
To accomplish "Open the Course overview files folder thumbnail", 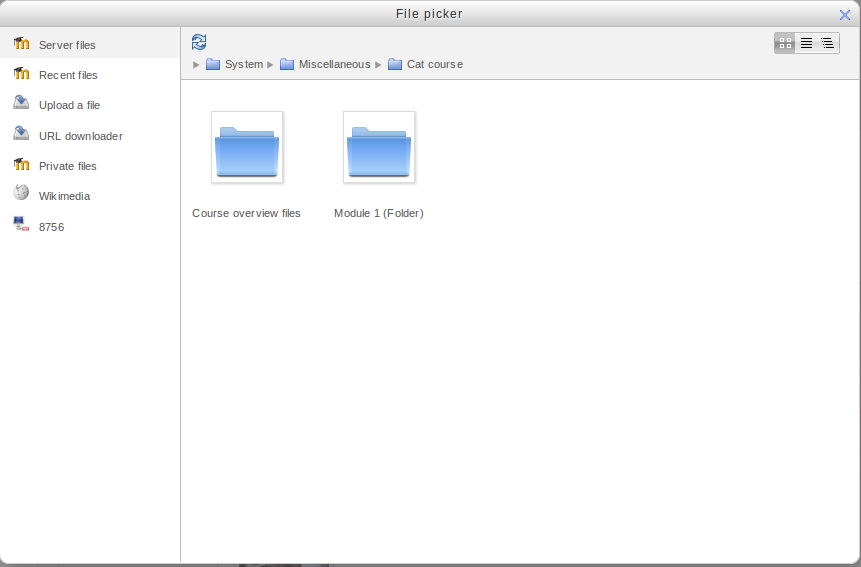I will tap(247, 147).
